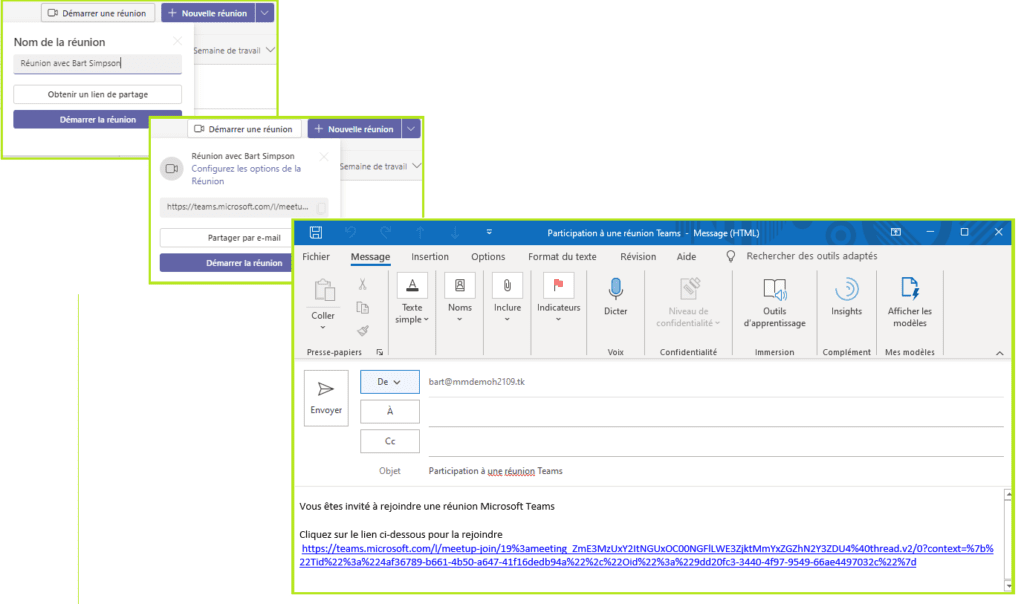The height and width of the screenshot is (604, 1024).
Task: Click the previous item up arrow
Action: click(x=420, y=232)
